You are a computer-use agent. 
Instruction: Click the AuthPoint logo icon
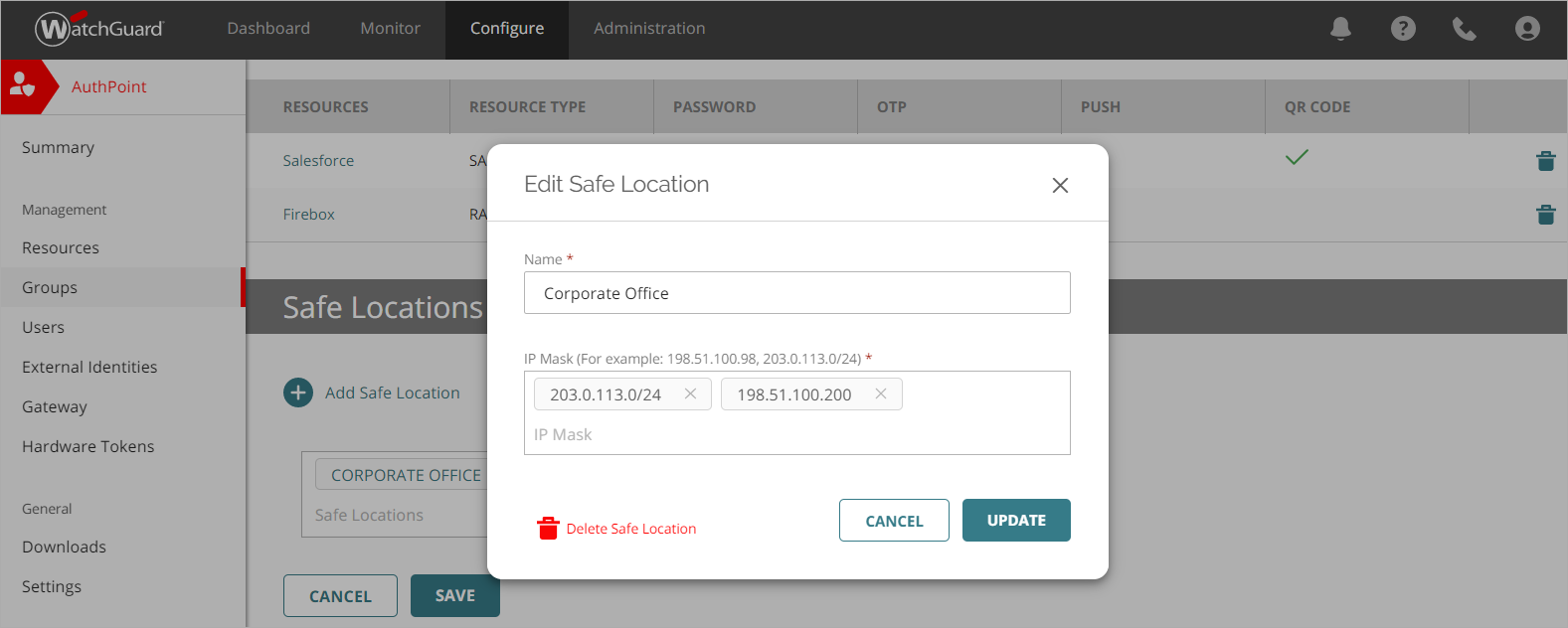[x=24, y=86]
